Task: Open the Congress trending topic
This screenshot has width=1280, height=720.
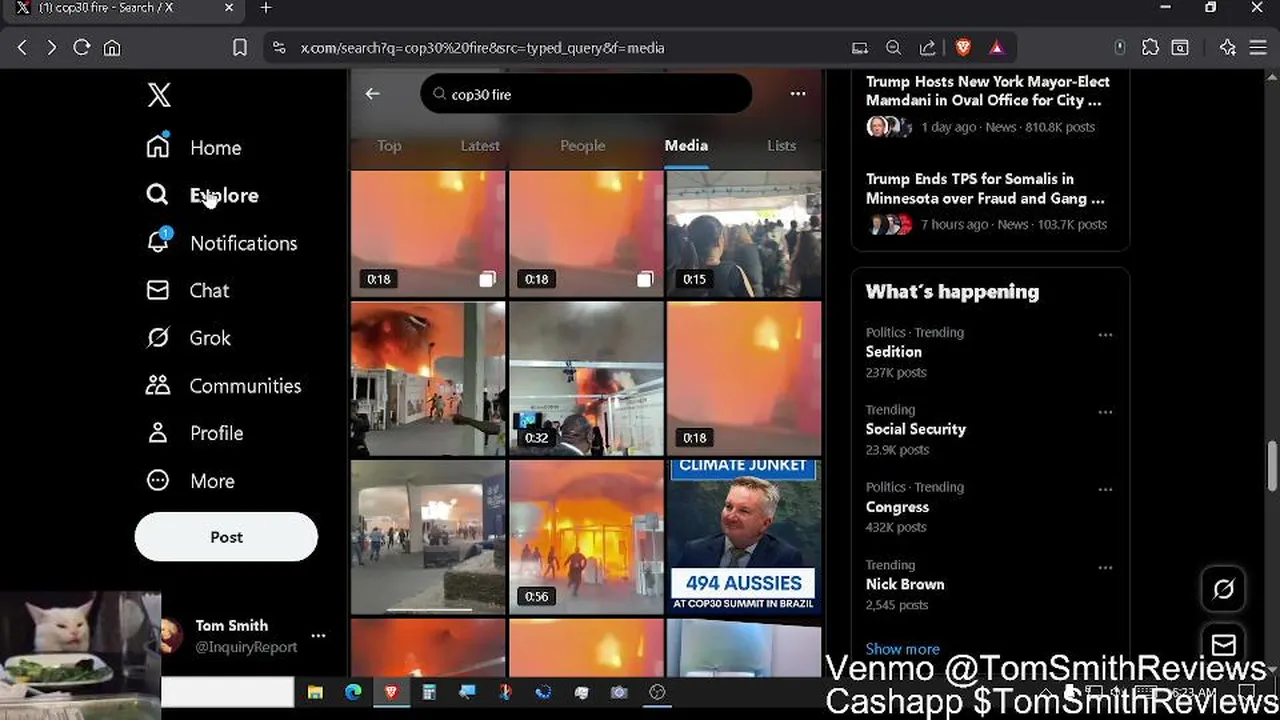Action: (x=897, y=507)
